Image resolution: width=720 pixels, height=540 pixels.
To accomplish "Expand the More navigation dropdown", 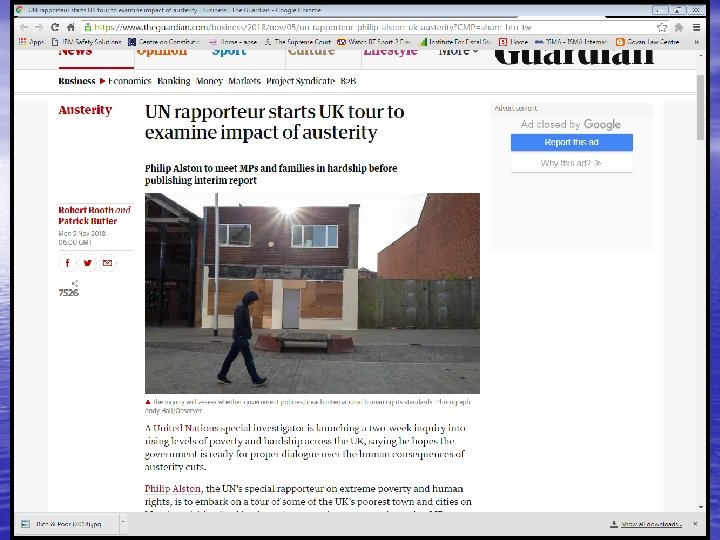I will (x=458, y=52).
